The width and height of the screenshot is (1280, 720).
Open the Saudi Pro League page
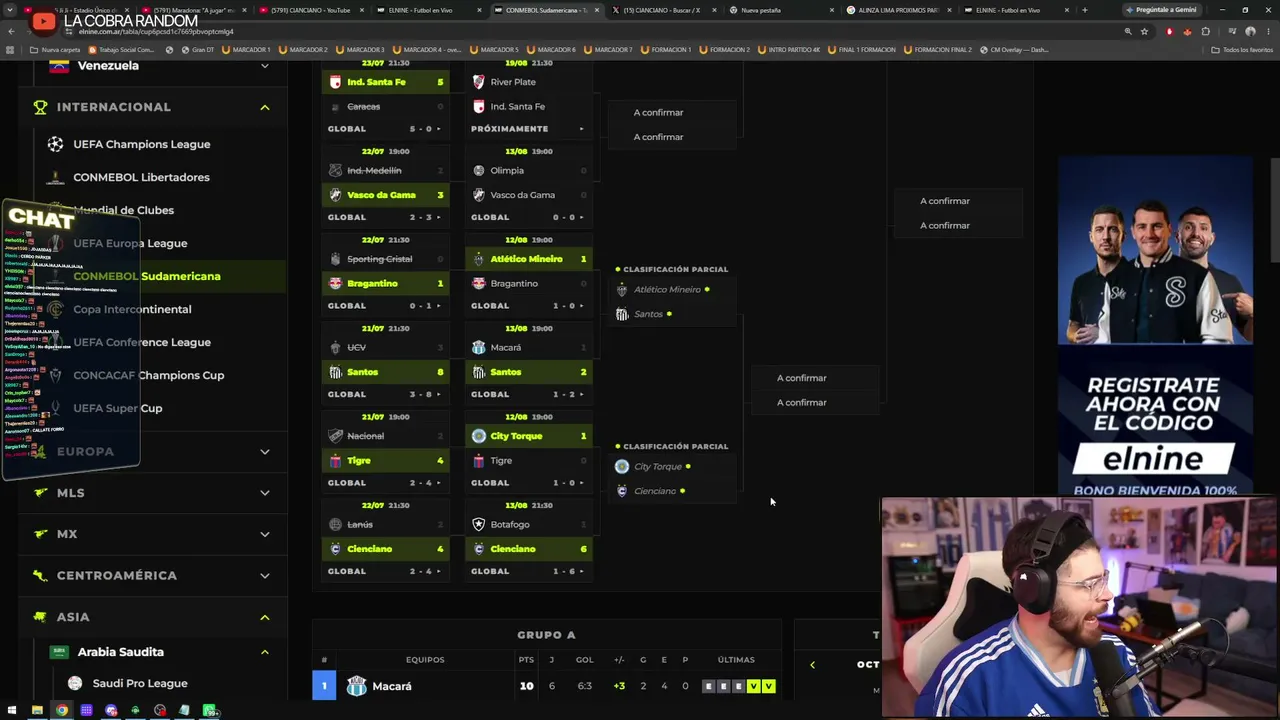click(x=140, y=683)
